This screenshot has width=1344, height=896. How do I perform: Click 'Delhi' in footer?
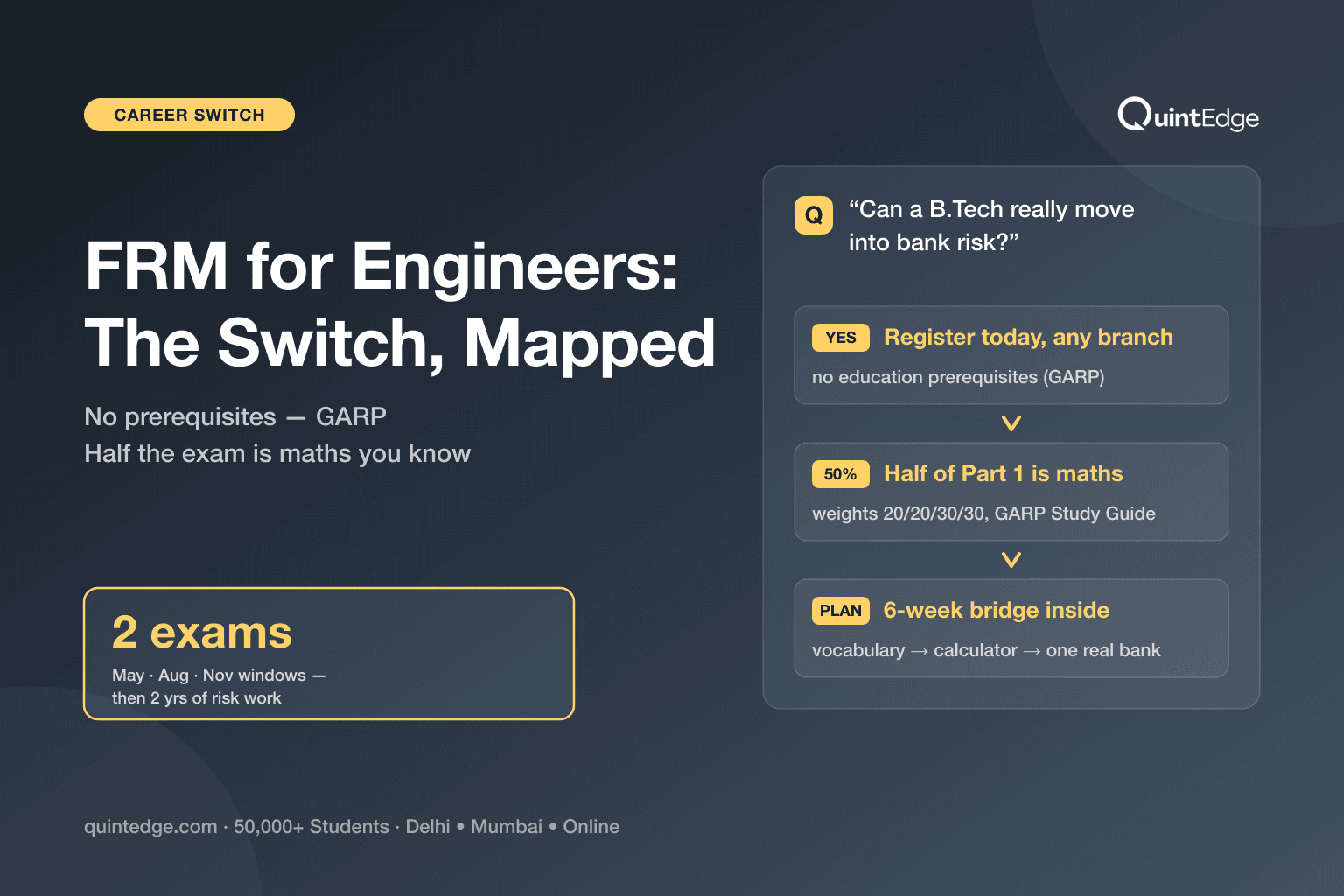pos(428,827)
